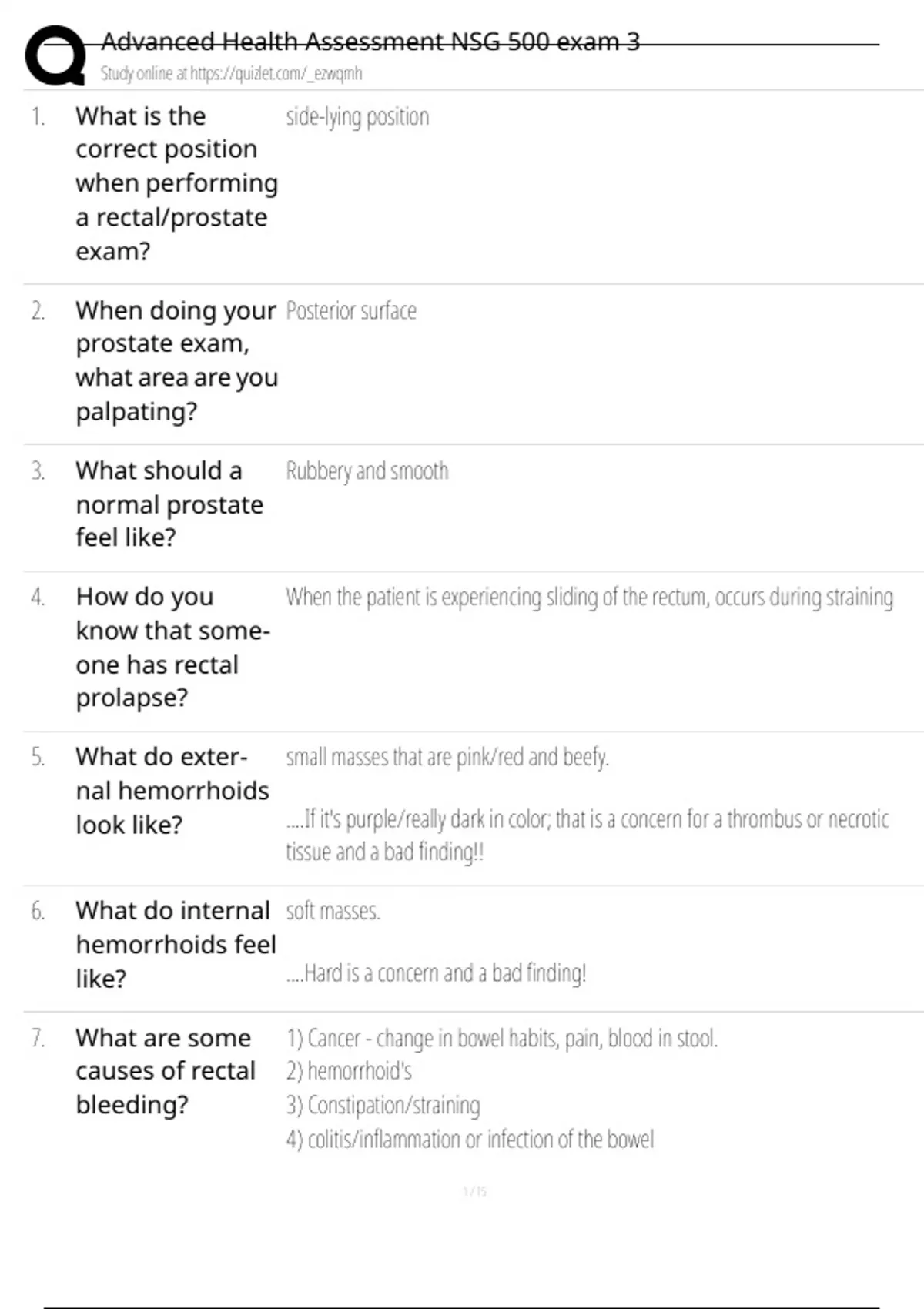Viewport: 924px width, 1309px height.
Task: Select the rectal/prostate exam position question
Action: (176, 183)
